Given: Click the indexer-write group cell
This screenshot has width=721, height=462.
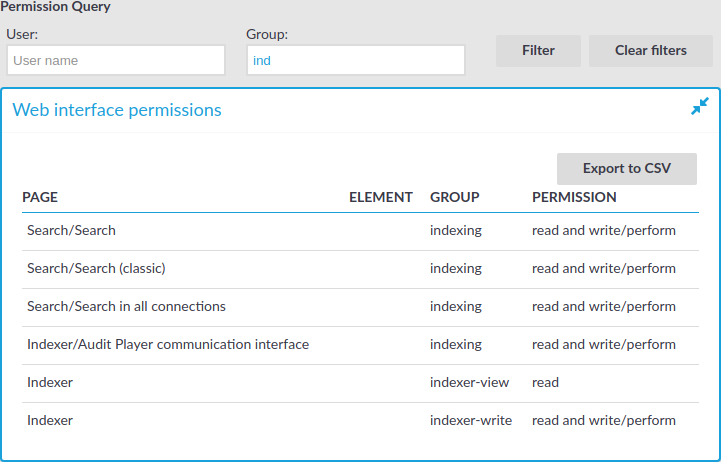Looking at the screenshot, I should tap(471, 421).
